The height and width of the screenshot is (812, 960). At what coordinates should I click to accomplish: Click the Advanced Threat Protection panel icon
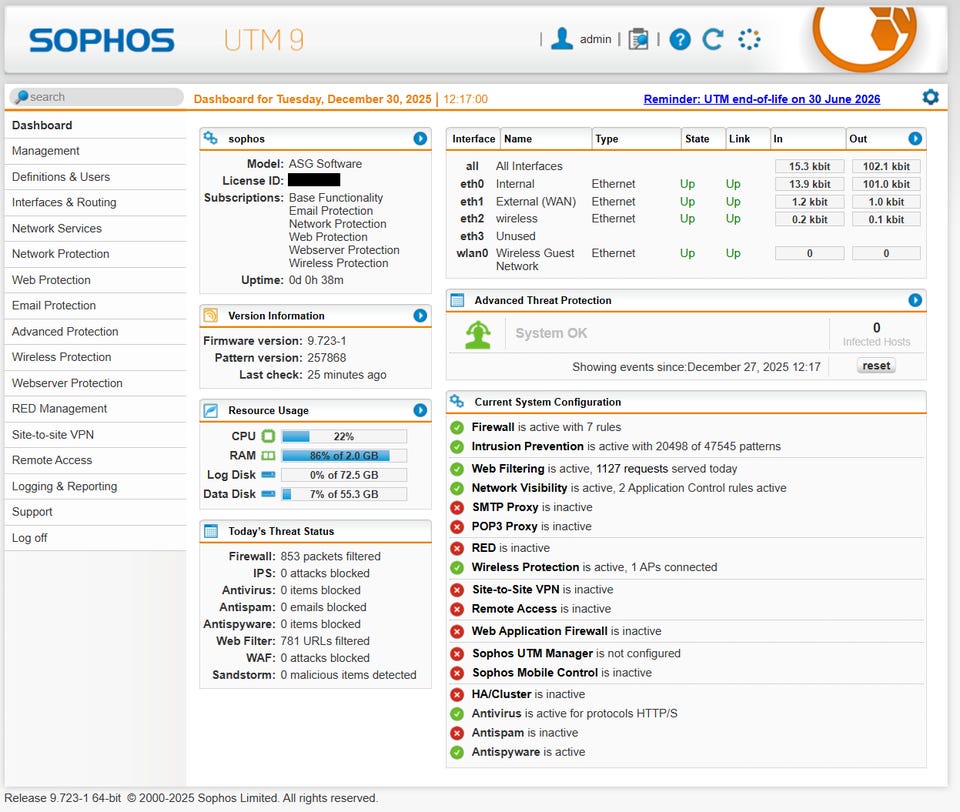coord(457,300)
